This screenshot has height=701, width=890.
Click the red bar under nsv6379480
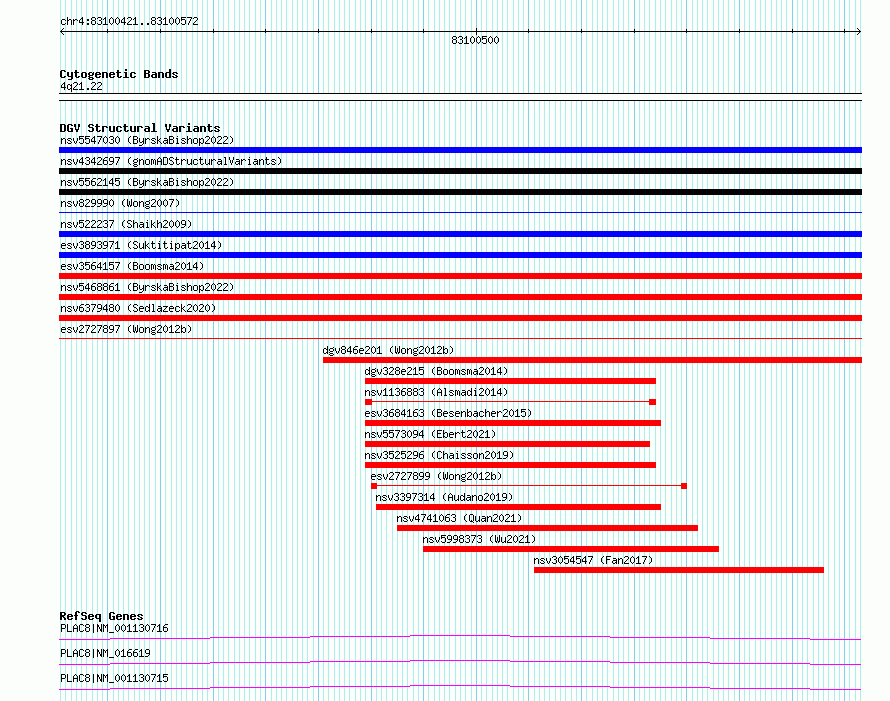tap(460, 318)
